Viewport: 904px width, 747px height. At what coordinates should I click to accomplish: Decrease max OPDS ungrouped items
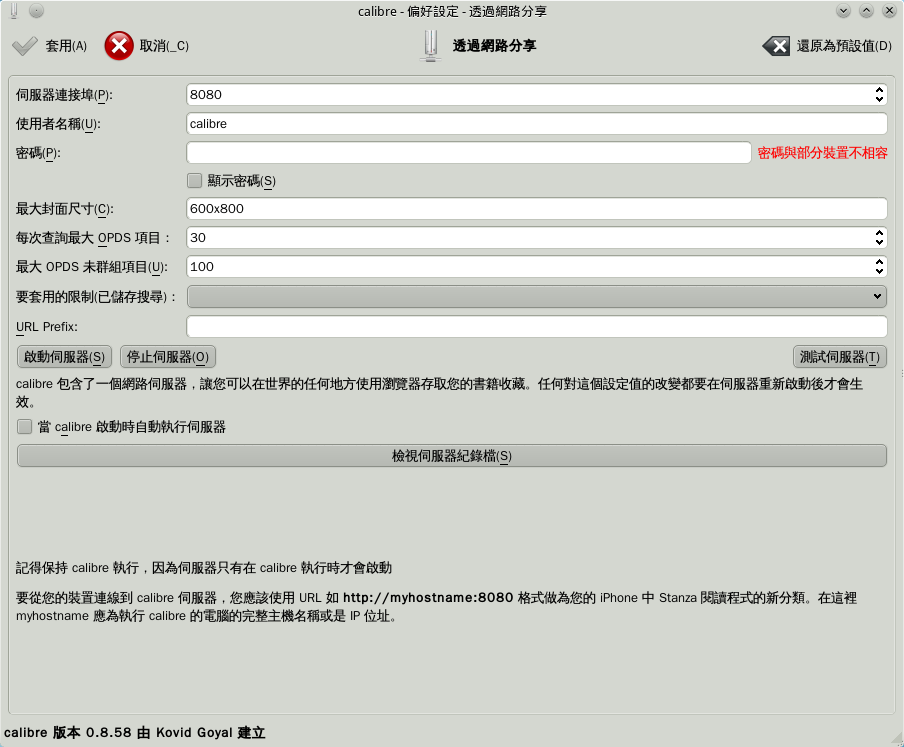tap(879, 271)
